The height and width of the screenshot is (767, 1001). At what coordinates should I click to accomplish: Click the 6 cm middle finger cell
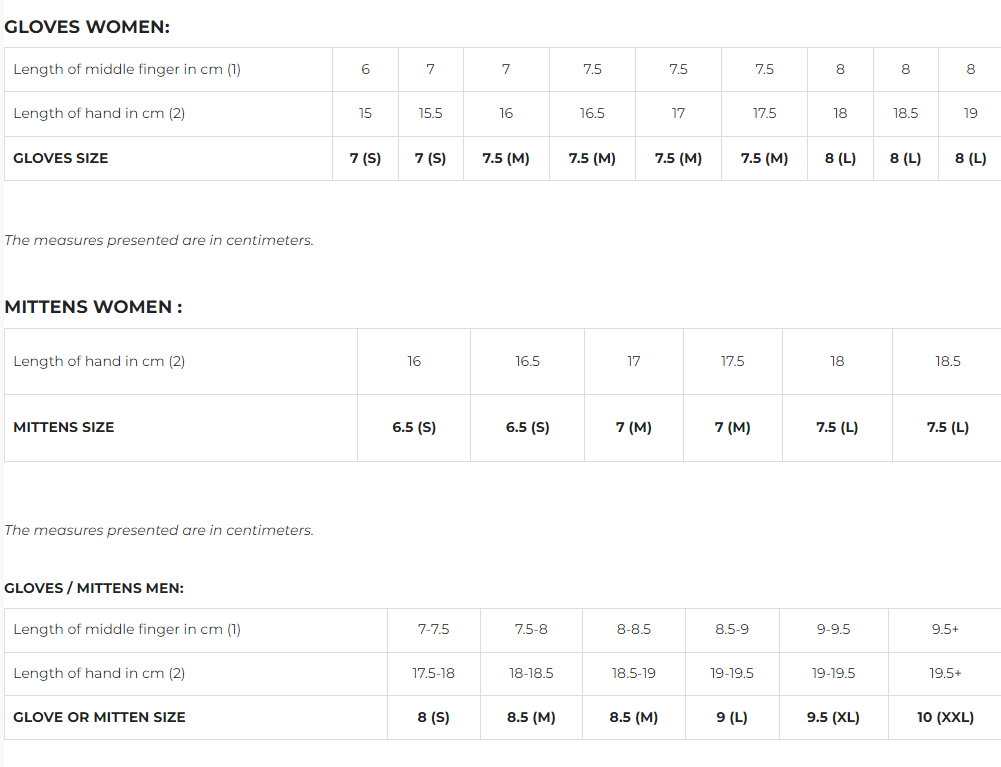pos(365,69)
